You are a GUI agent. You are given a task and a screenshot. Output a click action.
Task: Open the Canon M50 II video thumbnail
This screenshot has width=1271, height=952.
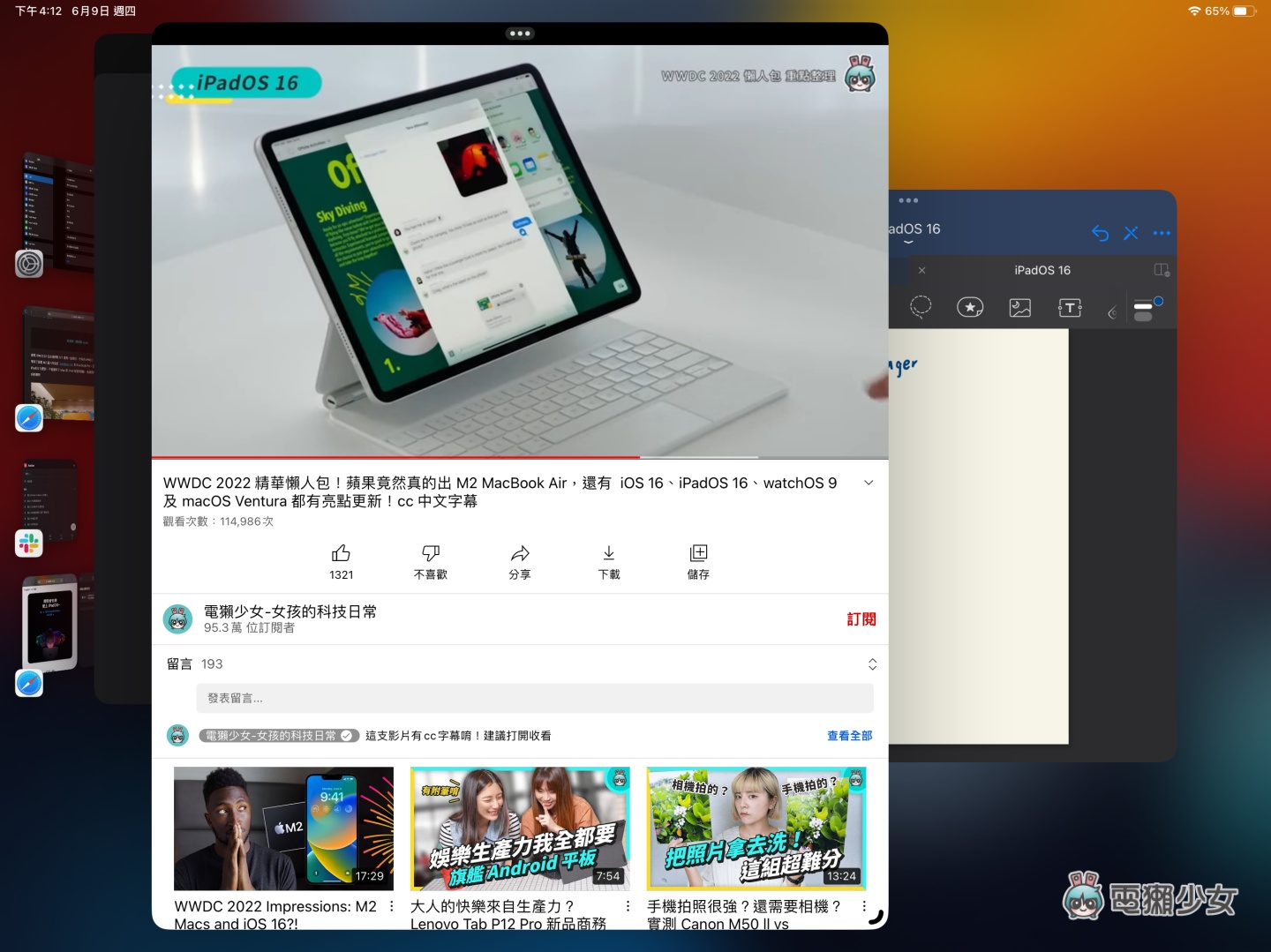point(756,828)
